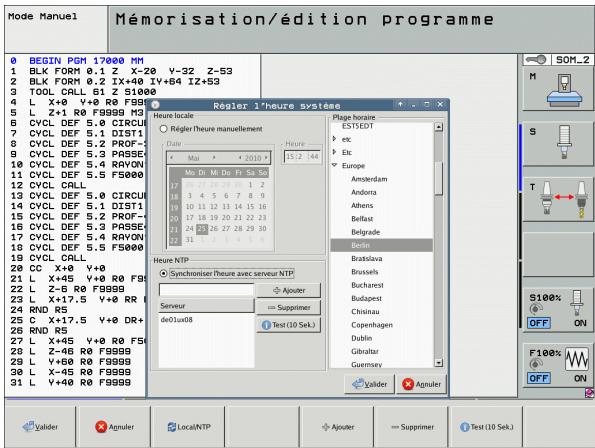This screenshot has height=448, width=595.
Task: Cancel with dialog Annuler button
Action: [x=421, y=384]
